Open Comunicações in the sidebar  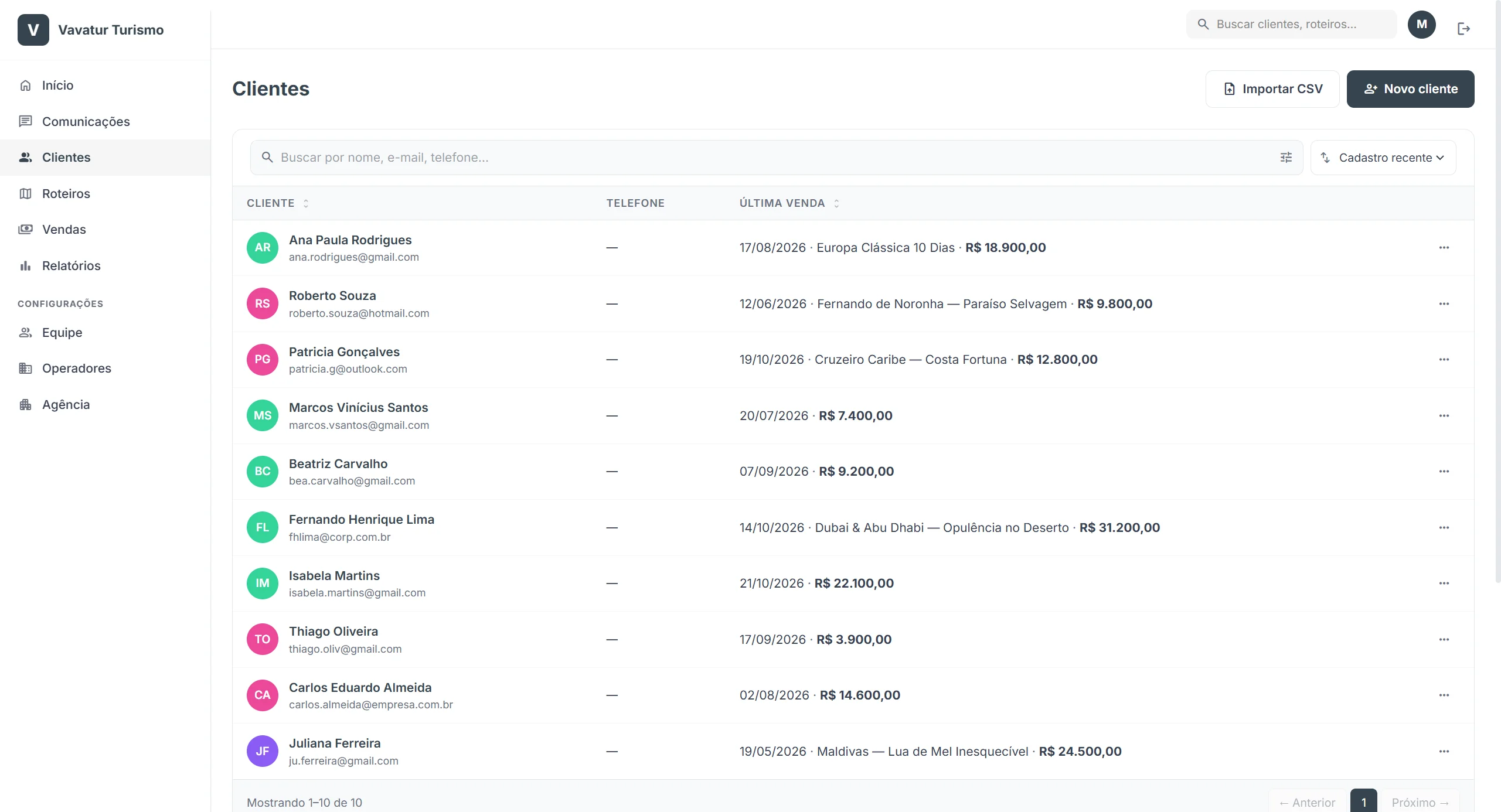[105, 121]
